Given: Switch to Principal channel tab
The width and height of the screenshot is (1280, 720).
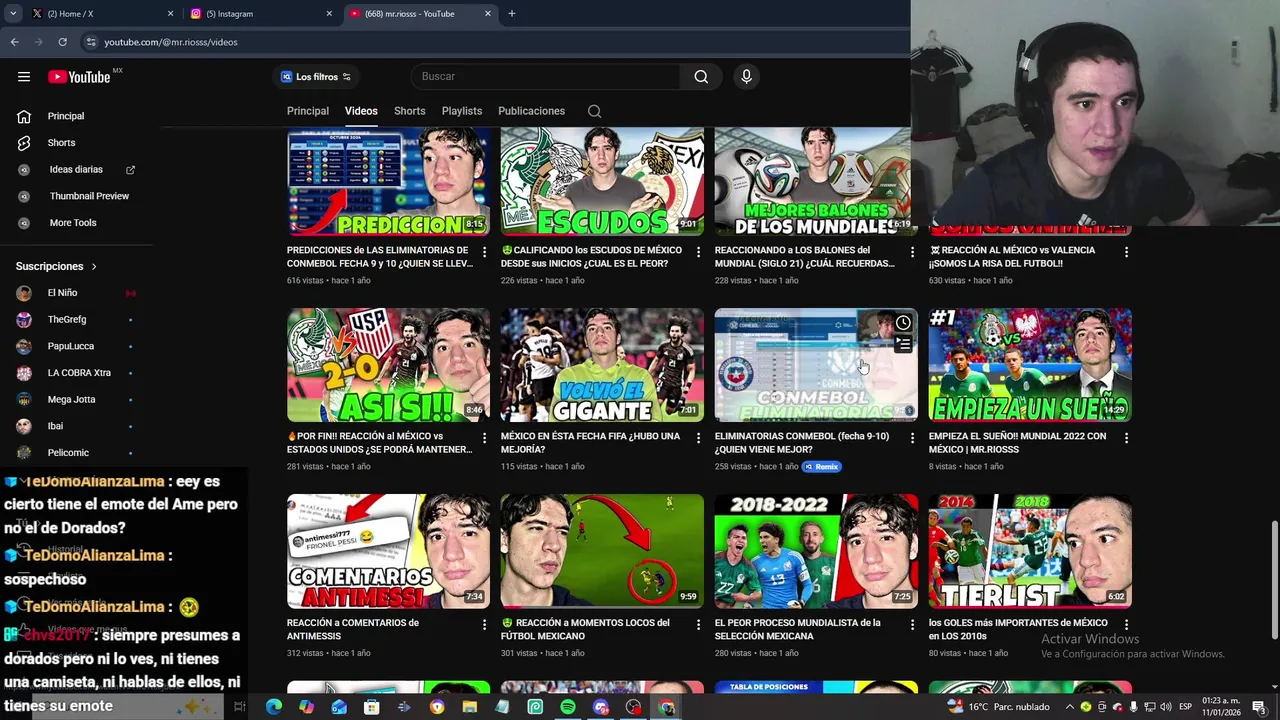Looking at the screenshot, I should click(308, 111).
